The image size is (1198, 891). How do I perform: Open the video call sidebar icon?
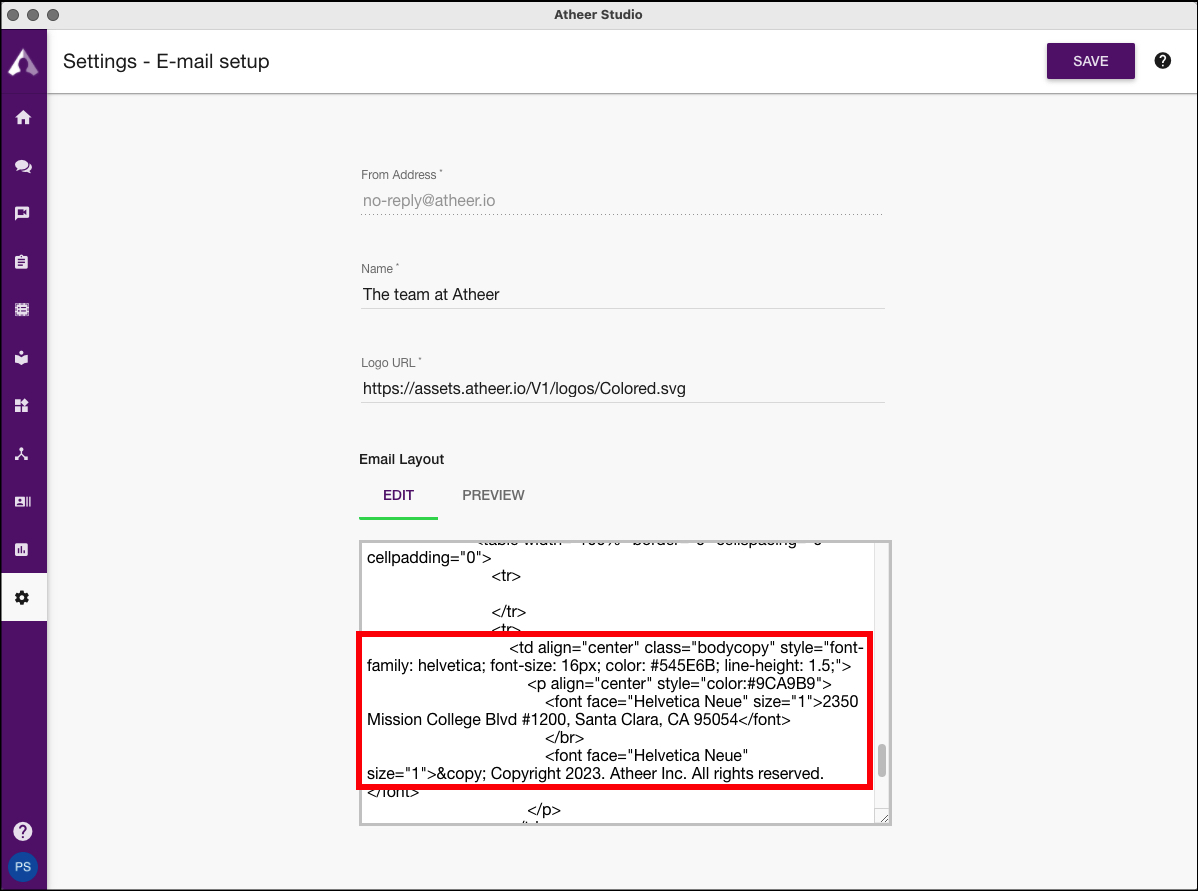pos(22,213)
